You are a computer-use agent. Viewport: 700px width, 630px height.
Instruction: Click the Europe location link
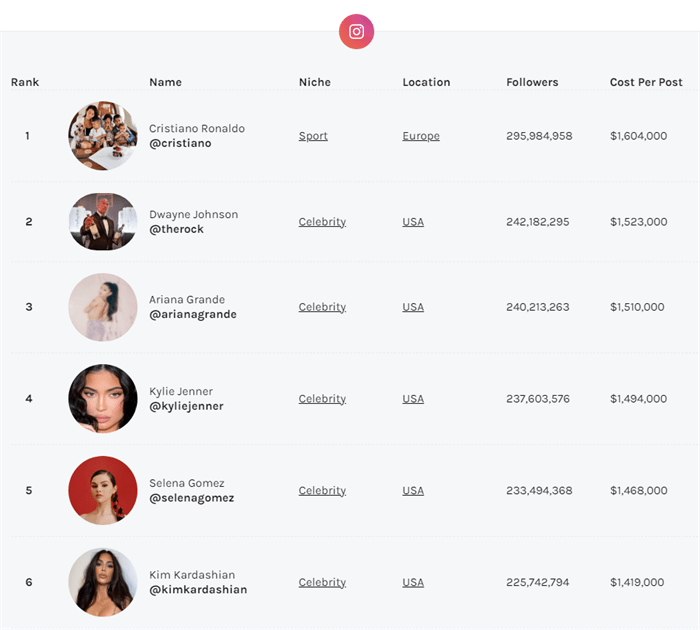421,136
